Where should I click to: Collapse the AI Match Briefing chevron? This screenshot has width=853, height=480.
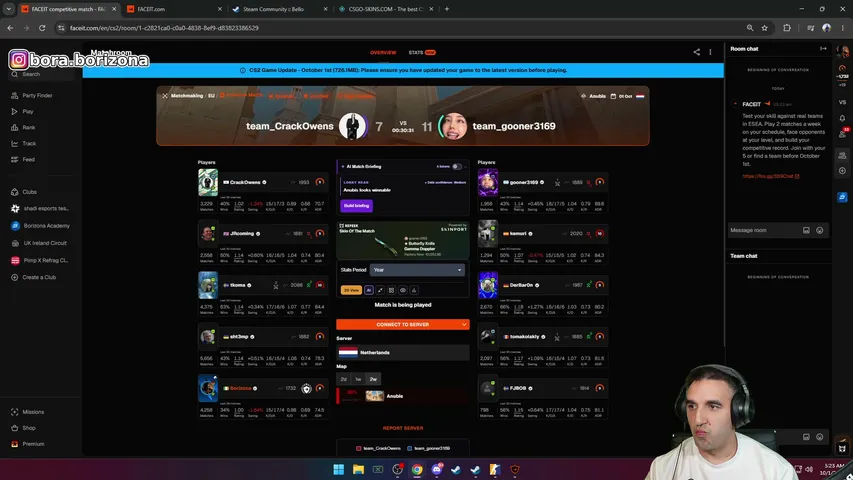click(466, 167)
